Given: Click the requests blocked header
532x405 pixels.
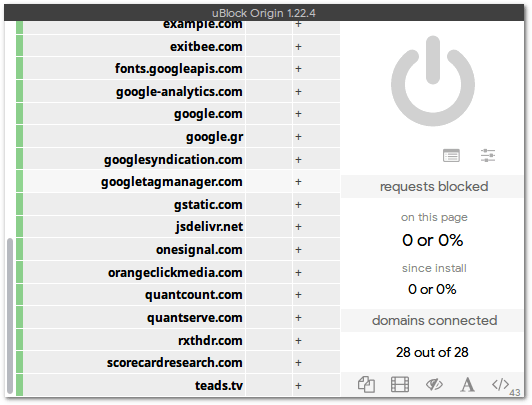Looking at the screenshot, I should (434, 187).
